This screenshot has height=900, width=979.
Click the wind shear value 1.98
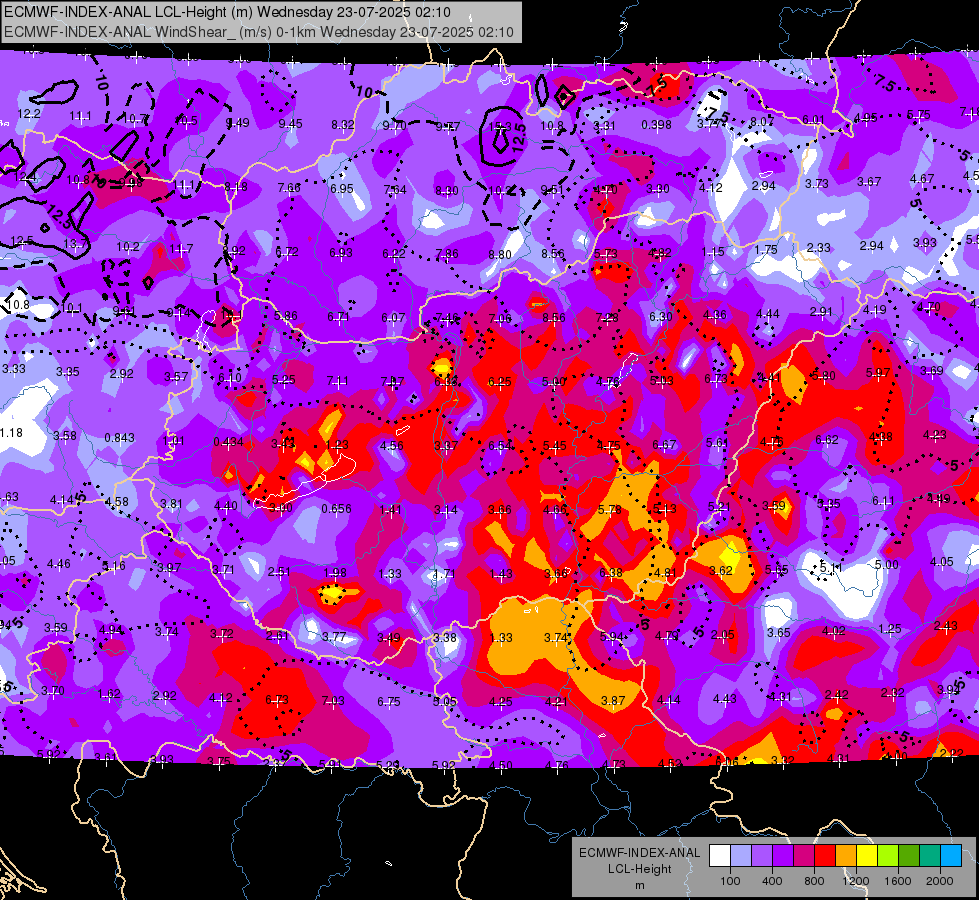(x=335, y=573)
